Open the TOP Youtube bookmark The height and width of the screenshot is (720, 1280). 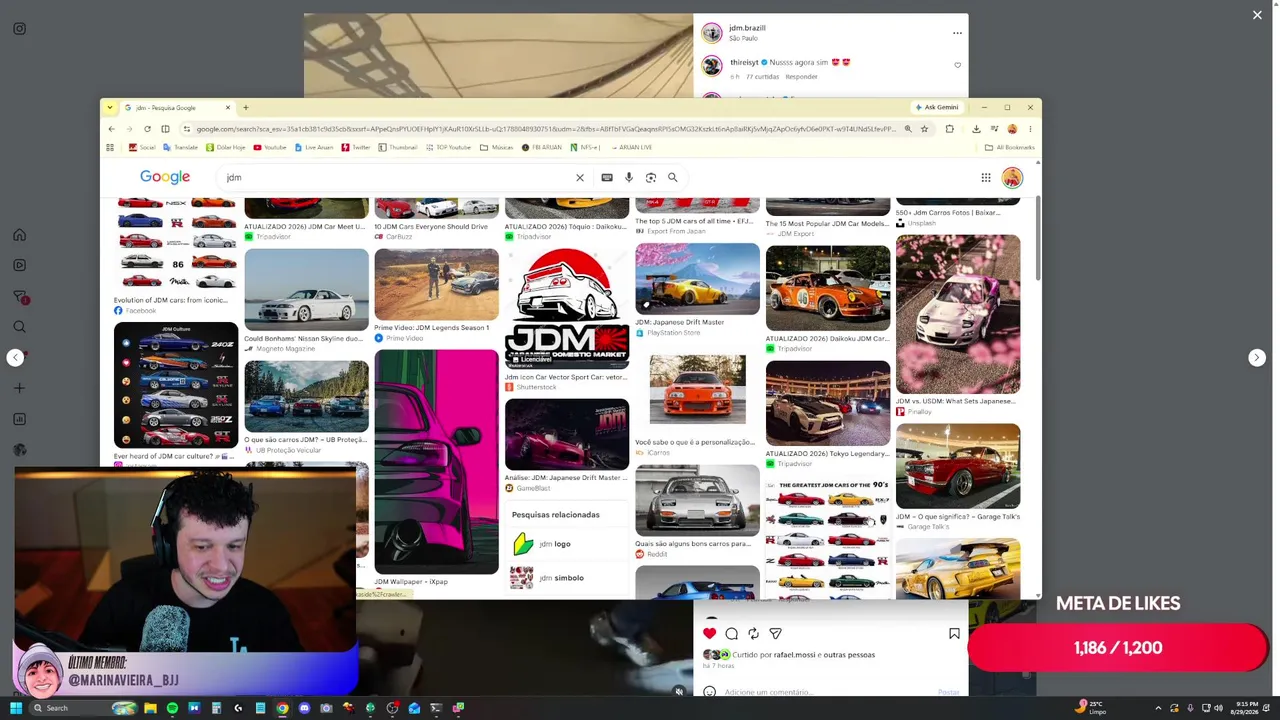point(448,147)
